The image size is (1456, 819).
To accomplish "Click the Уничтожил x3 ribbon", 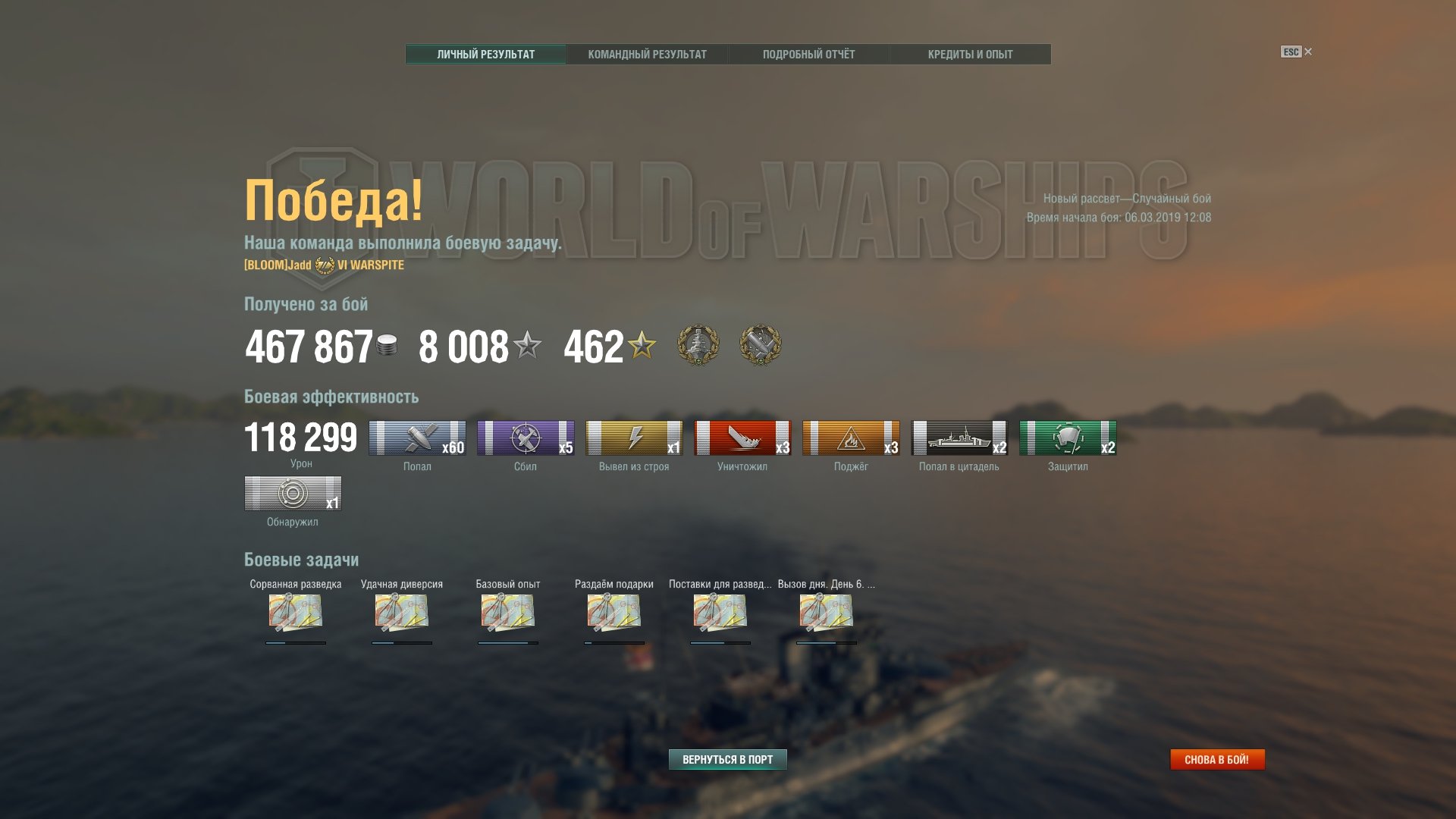I will [742, 438].
